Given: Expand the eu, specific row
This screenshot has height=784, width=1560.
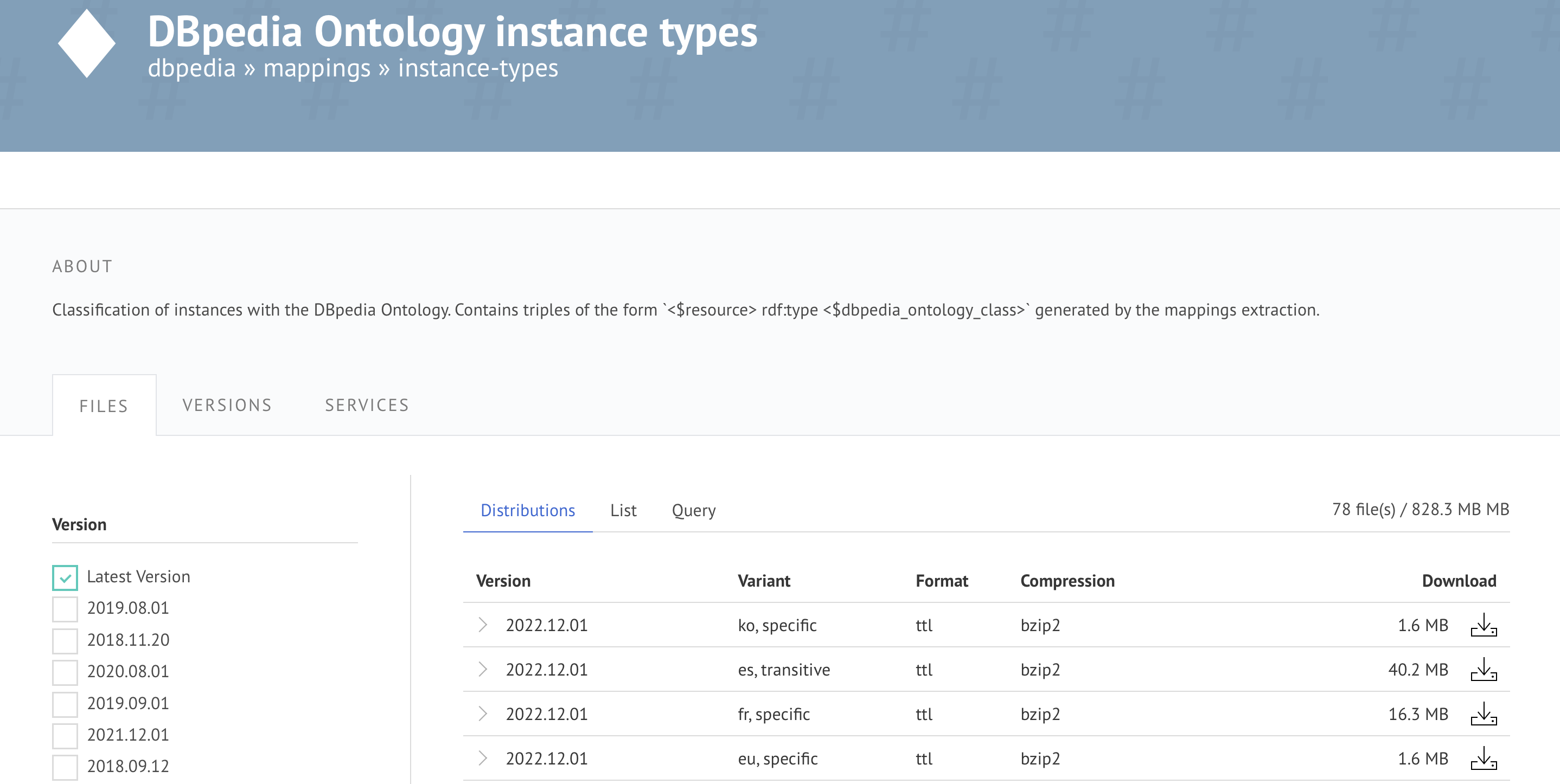Looking at the screenshot, I should point(483,758).
